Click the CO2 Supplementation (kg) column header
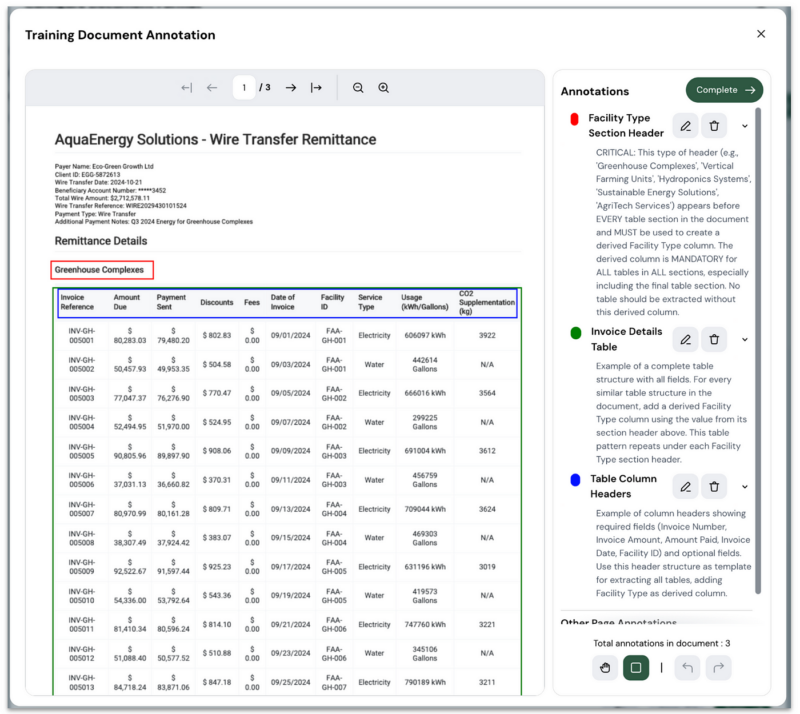 click(487, 303)
